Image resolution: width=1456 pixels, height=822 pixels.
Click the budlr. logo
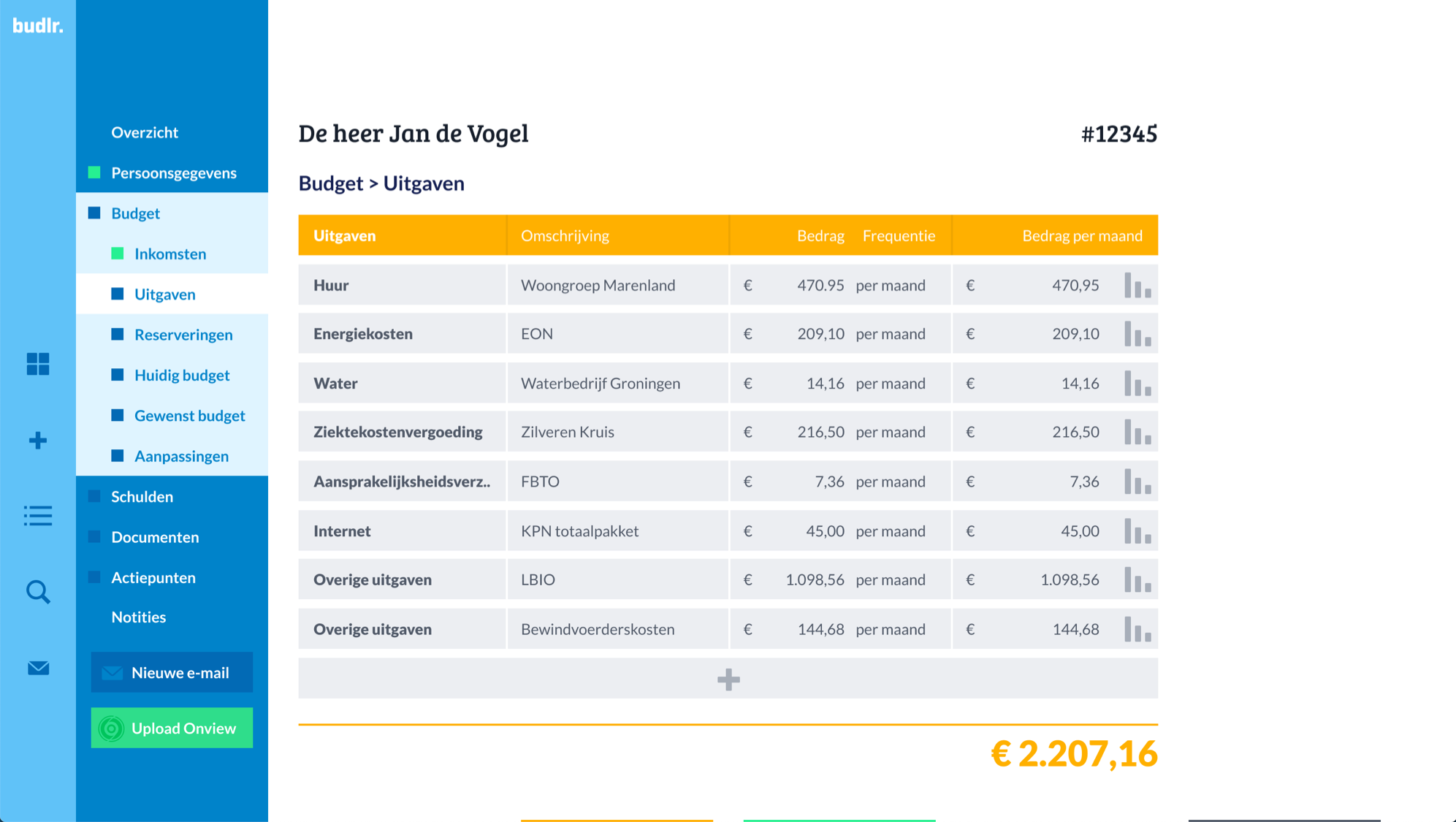[x=38, y=26]
